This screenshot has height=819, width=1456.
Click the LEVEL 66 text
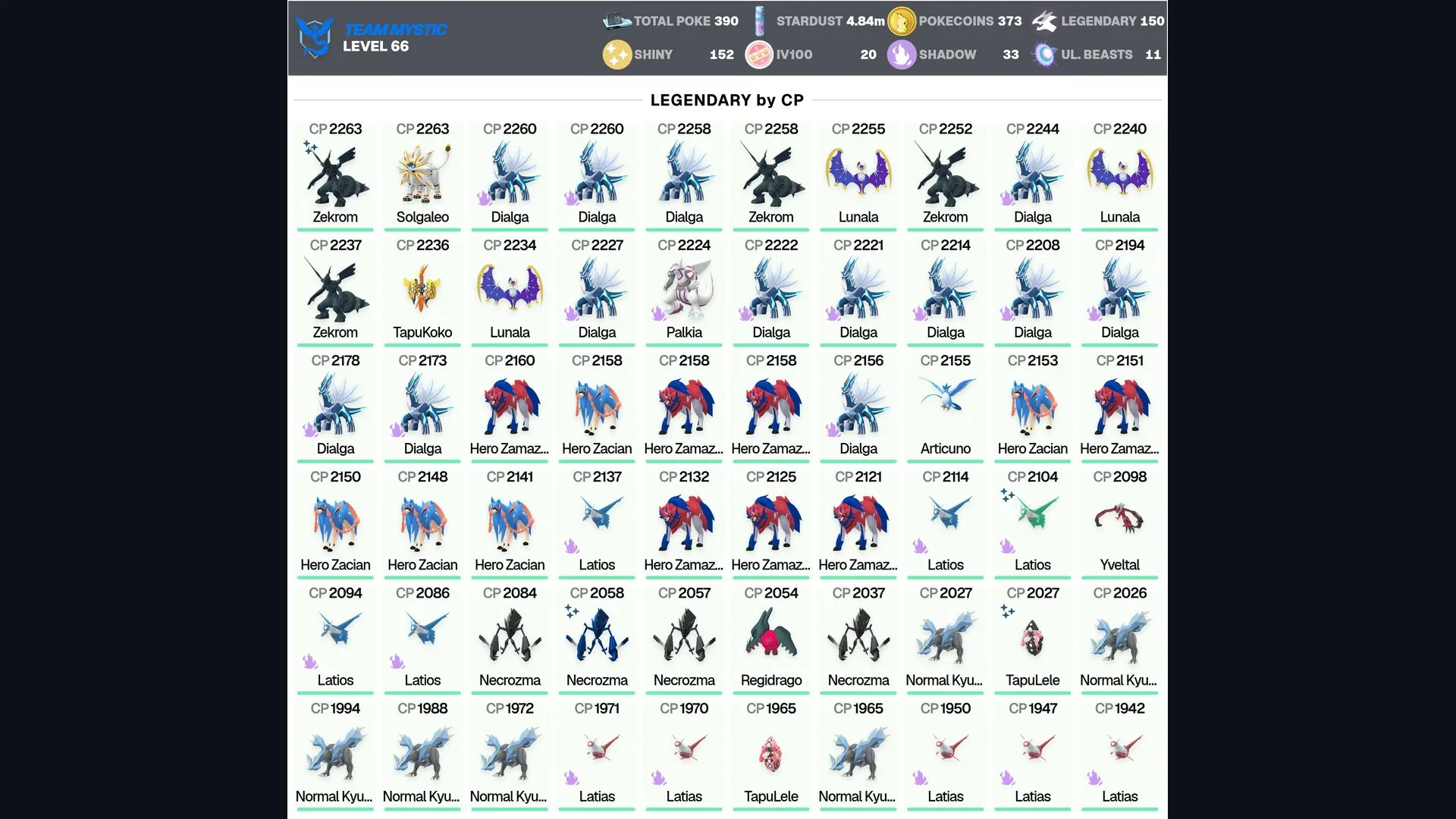pos(375,46)
